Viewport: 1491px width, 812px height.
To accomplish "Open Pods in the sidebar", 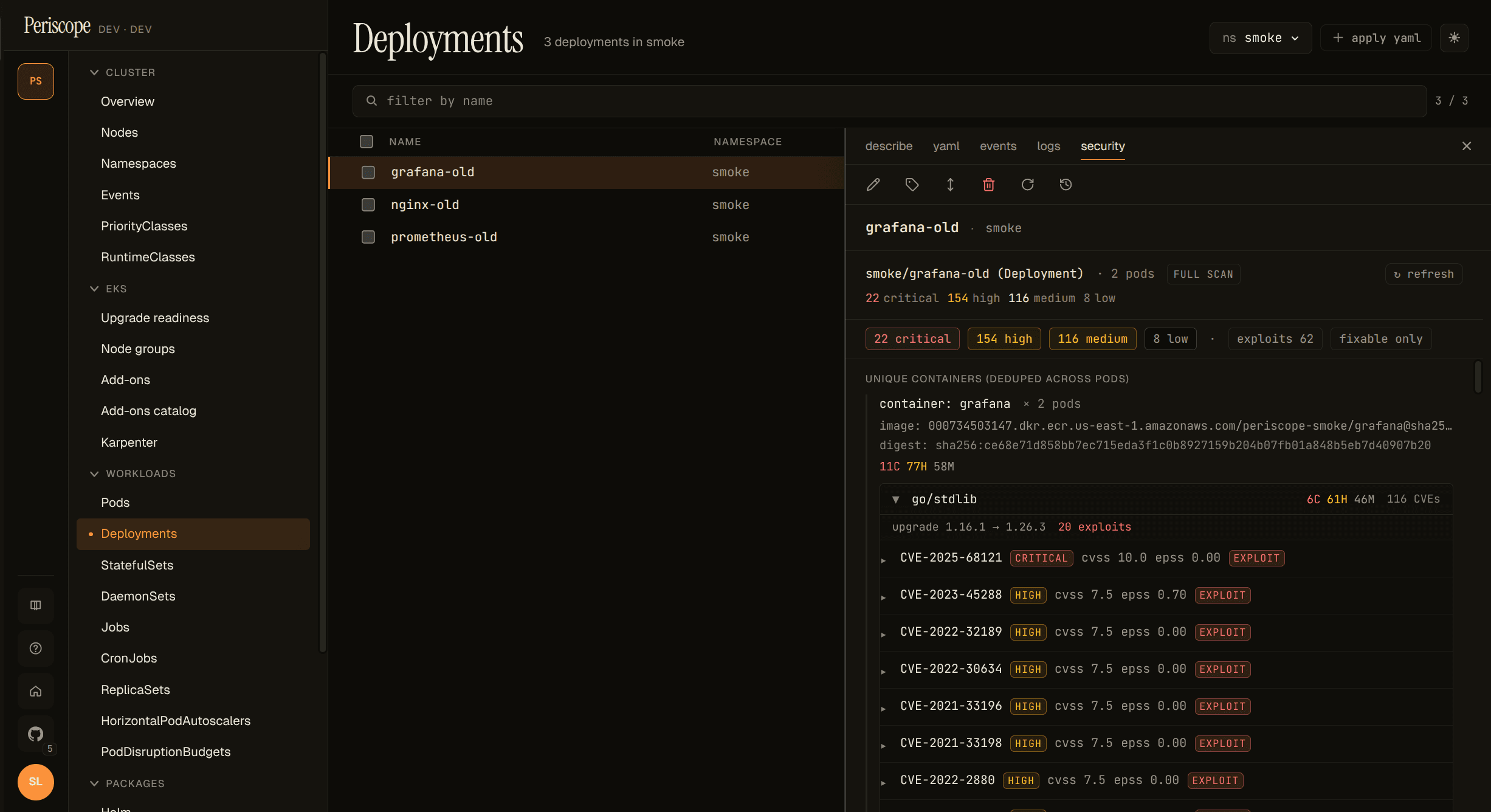I will (193, 503).
